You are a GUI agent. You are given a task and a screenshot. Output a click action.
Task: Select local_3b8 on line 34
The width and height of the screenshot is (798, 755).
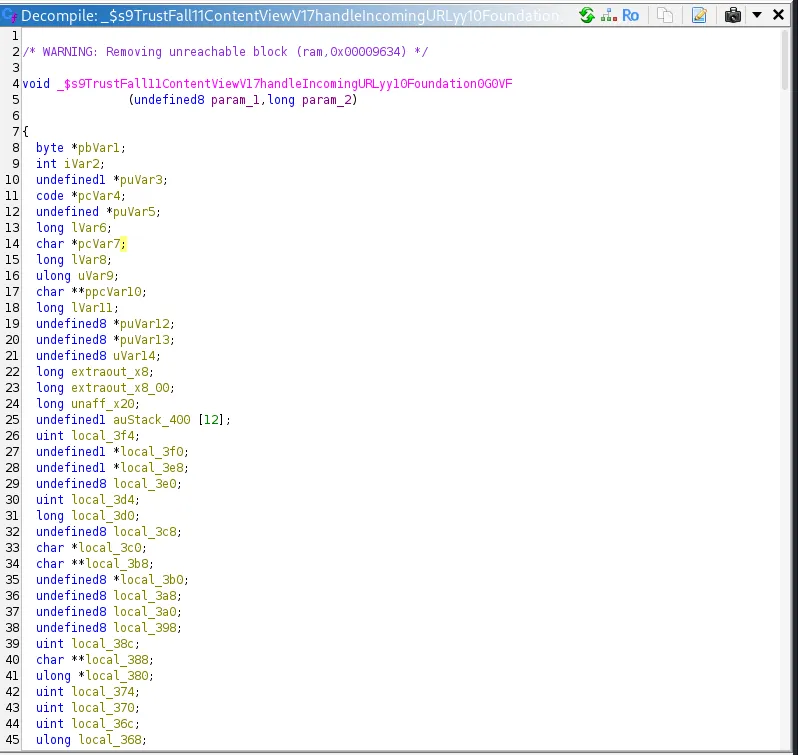(116, 564)
